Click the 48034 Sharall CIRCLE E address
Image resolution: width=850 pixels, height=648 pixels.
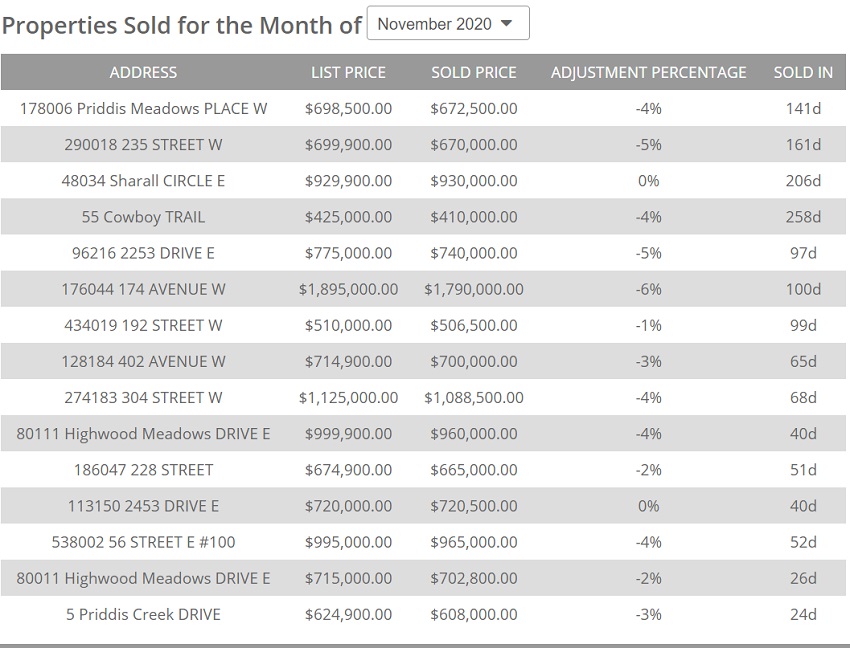(143, 181)
